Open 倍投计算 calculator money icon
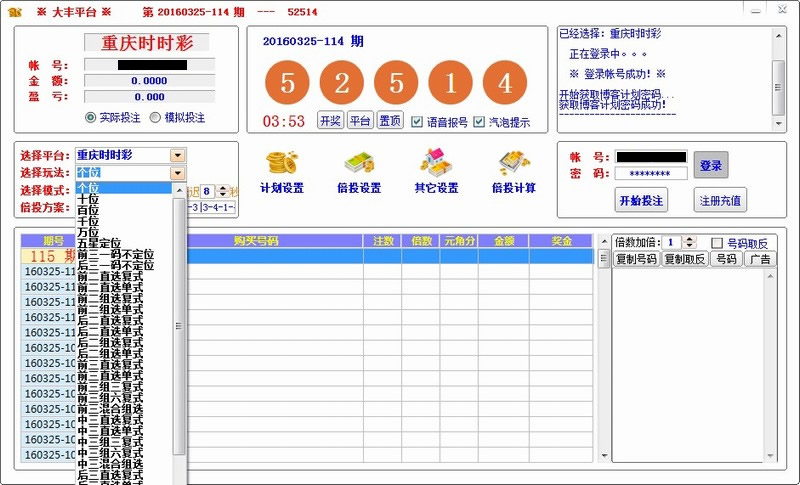This screenshot has width=800, height=485. tap(514, 163)
